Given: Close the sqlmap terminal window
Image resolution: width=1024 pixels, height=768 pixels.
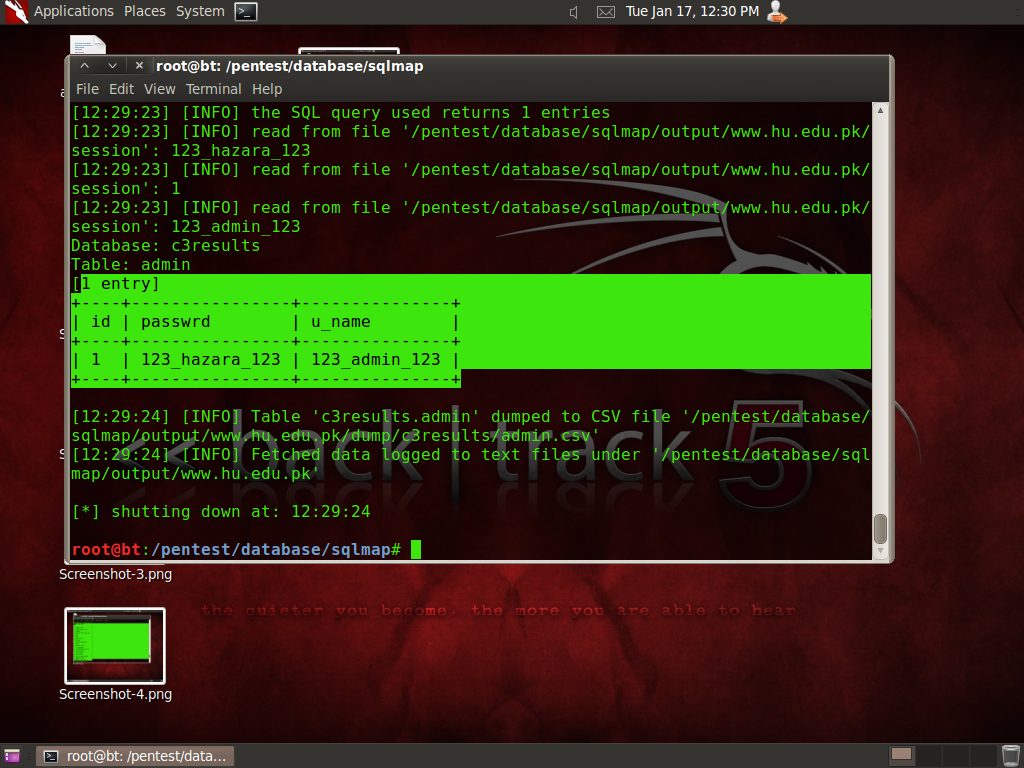Looking at the screenshot, I should click(x=139, y=65).
